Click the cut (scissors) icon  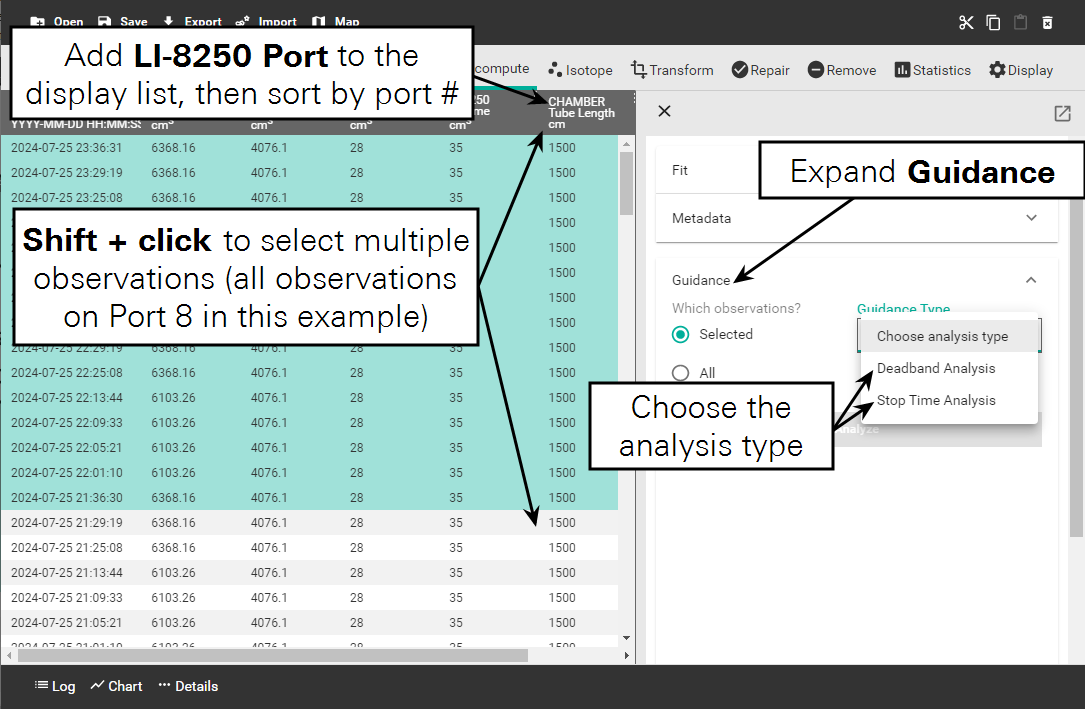pyautogui.click(x=965, y=23)
